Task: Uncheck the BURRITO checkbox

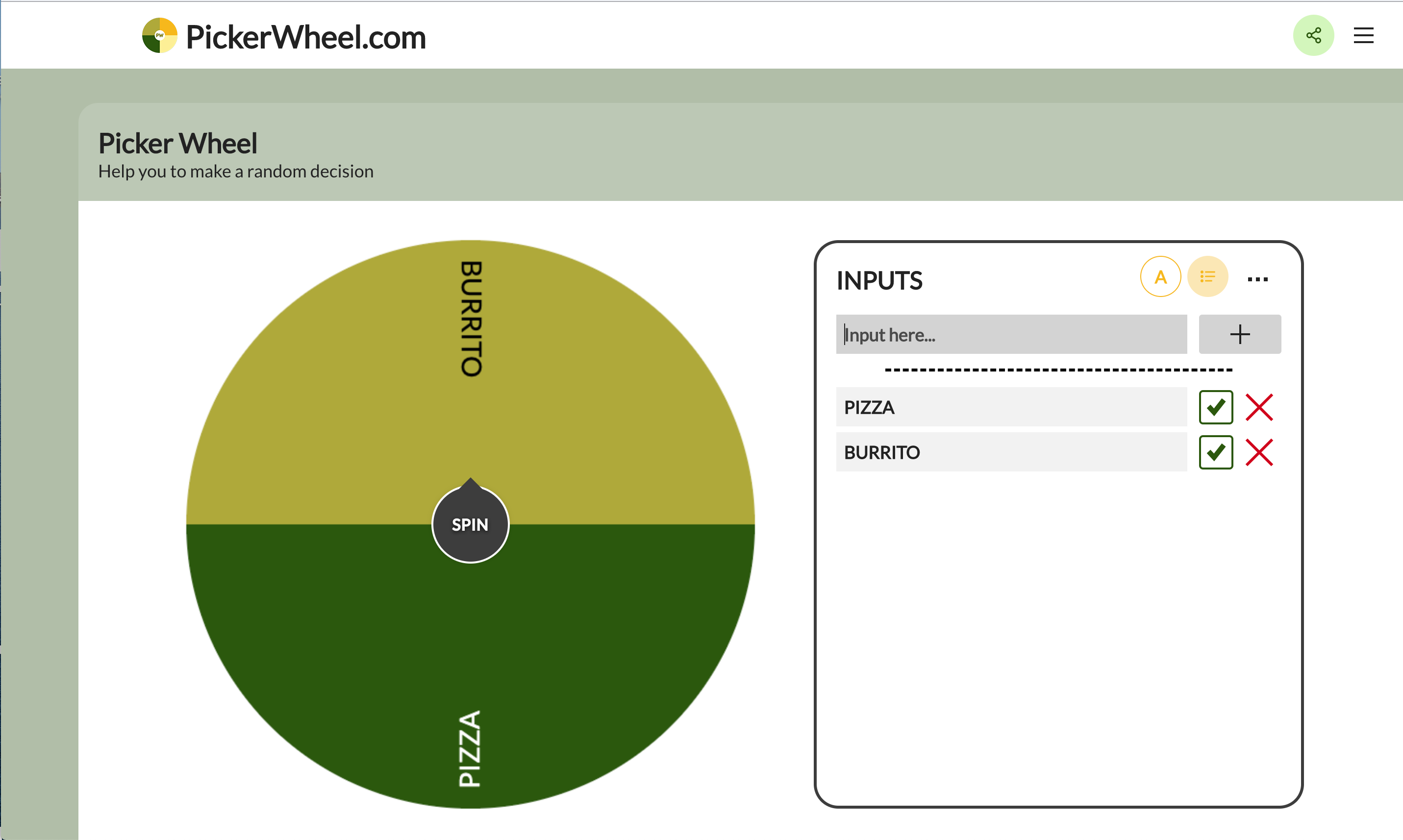Action: point(1216,452)
